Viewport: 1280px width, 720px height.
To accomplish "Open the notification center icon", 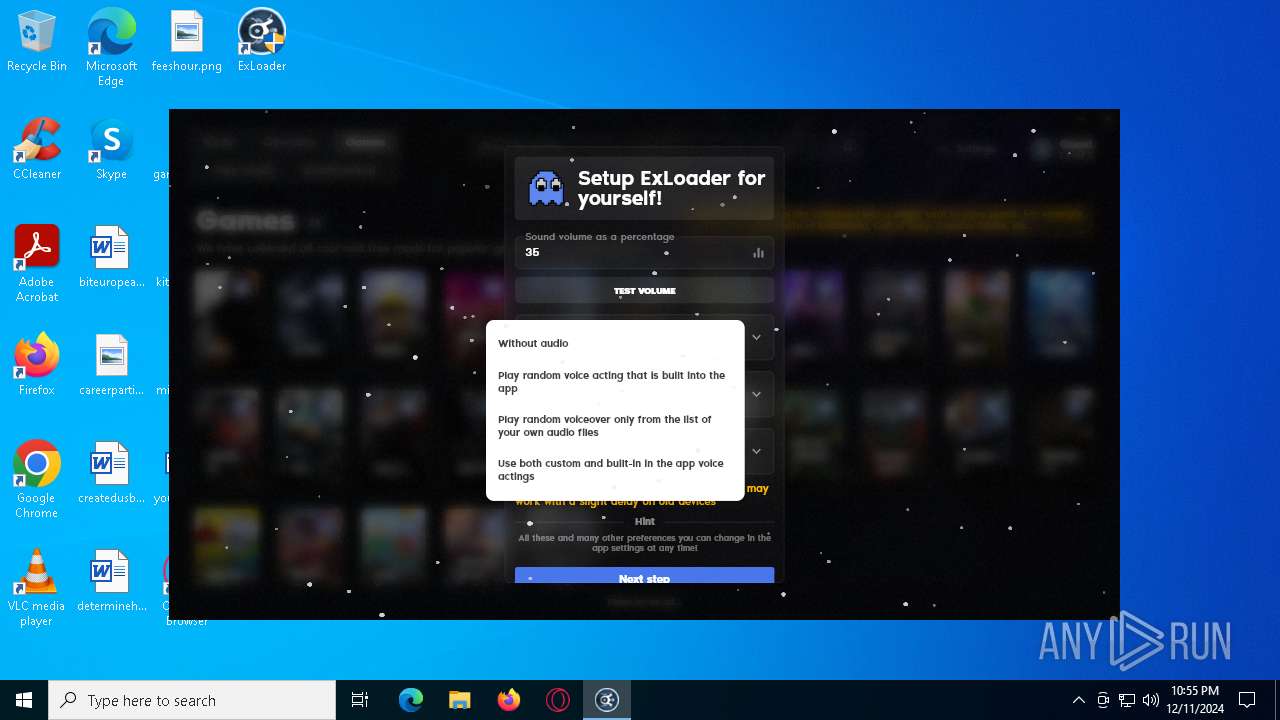I will click(x=1247, y=700).
